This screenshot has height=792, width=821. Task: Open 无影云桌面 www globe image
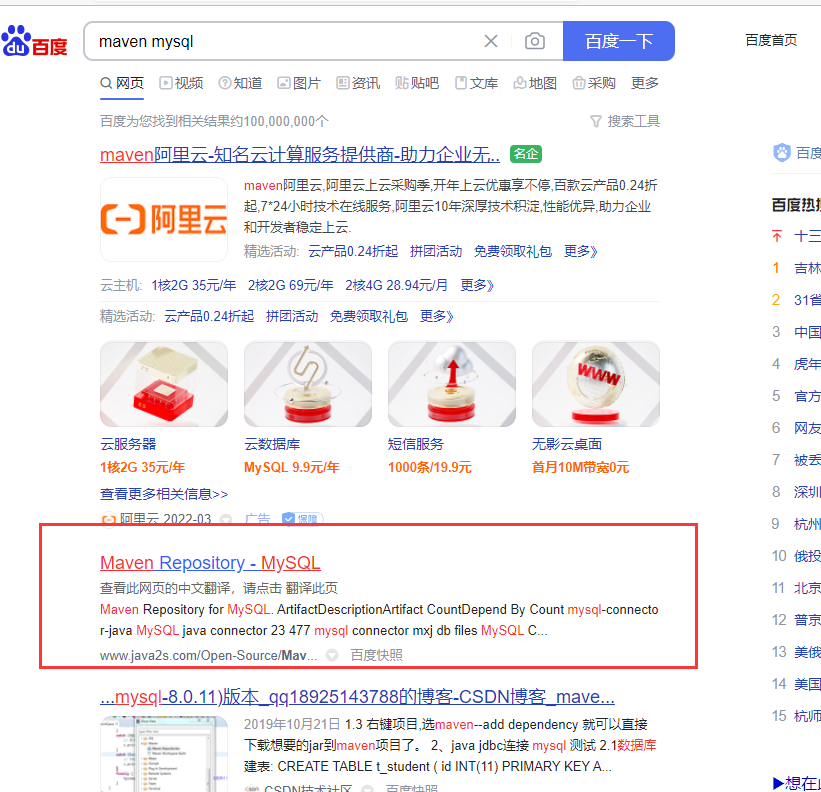596,384
